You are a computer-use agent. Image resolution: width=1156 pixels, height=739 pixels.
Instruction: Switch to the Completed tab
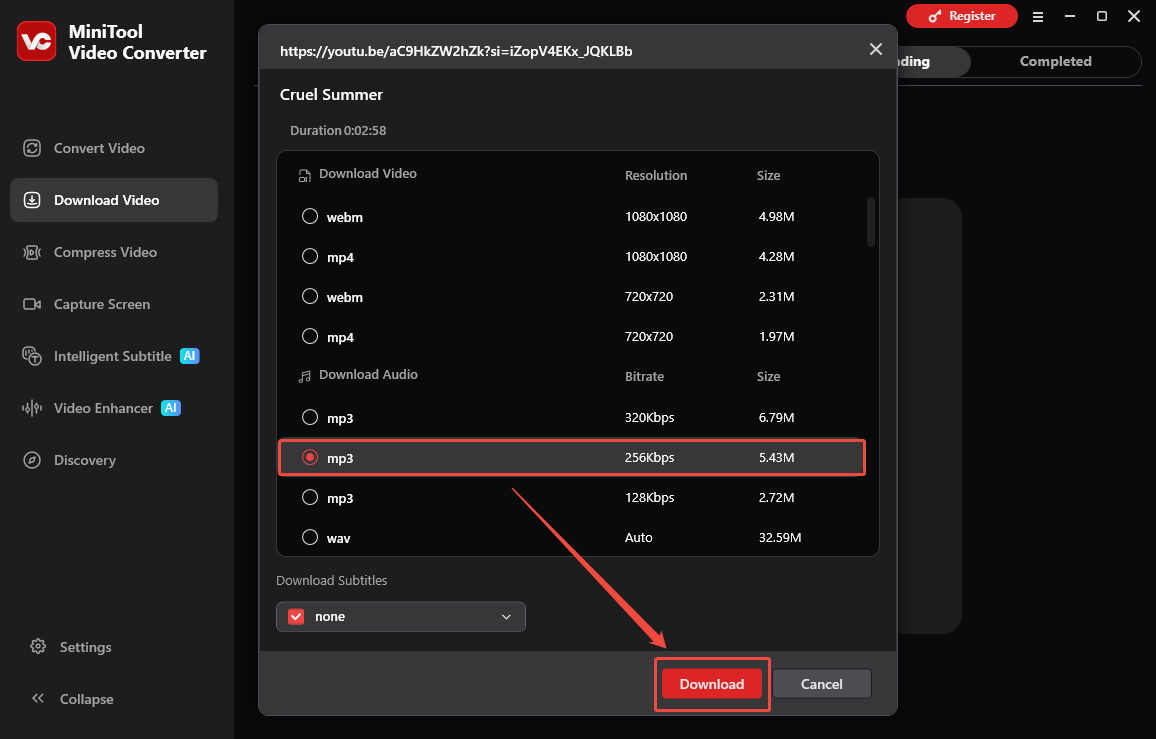(1055, 61)
